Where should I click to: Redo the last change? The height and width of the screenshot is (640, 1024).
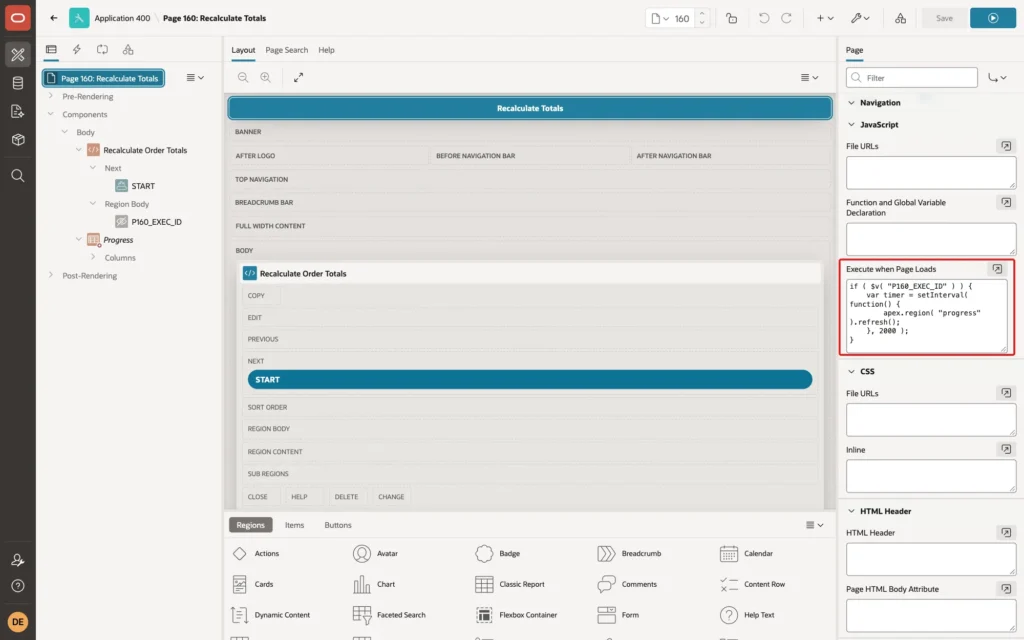[786, 18]
